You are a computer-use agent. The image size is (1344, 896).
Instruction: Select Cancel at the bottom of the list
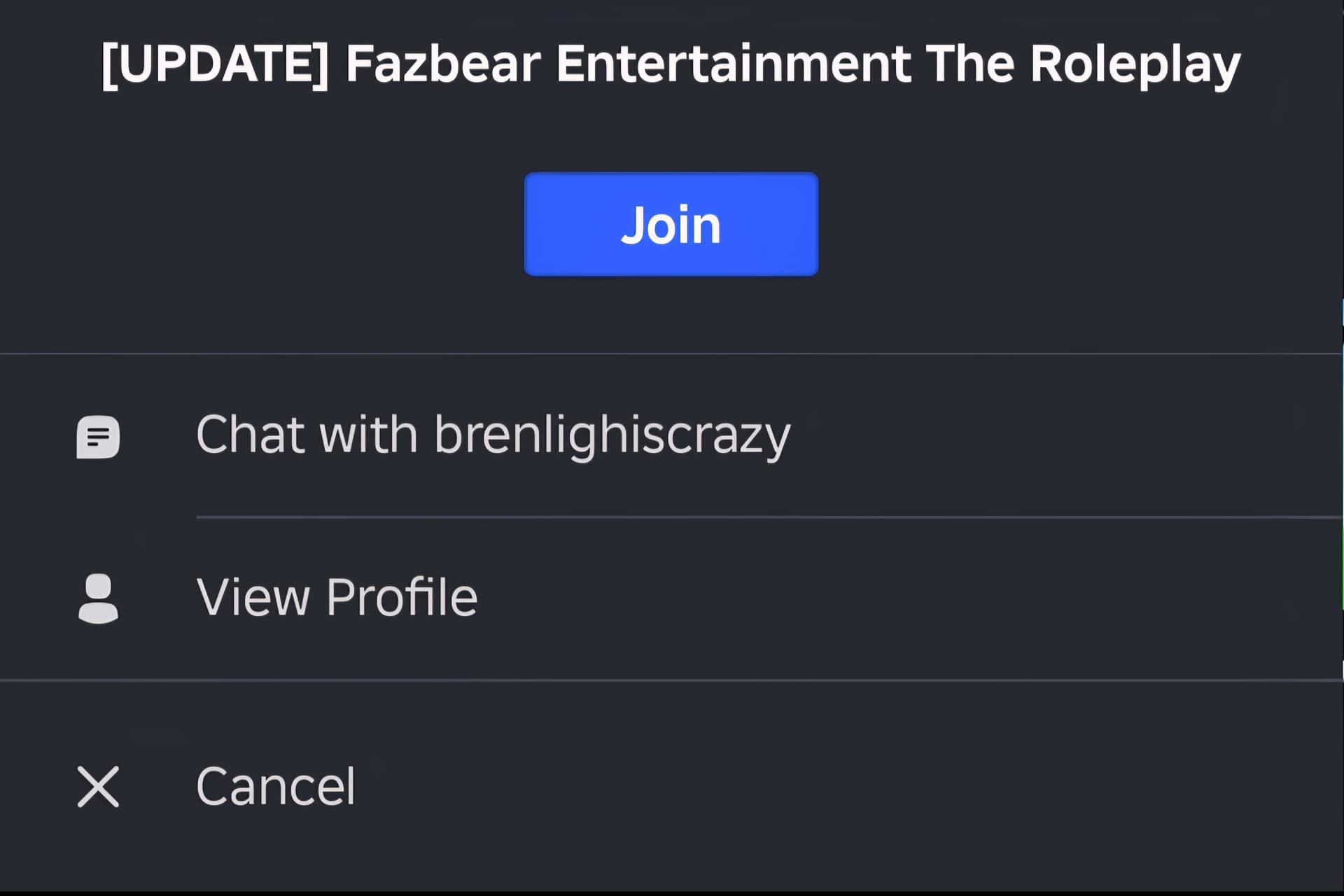[x=672, y=786]
